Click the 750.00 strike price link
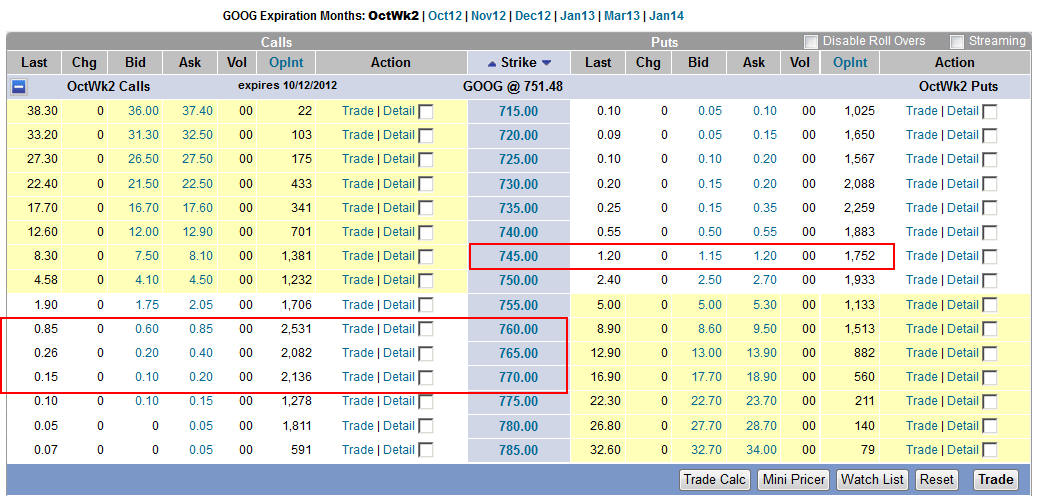1038x501 pixels. (518, 280)
